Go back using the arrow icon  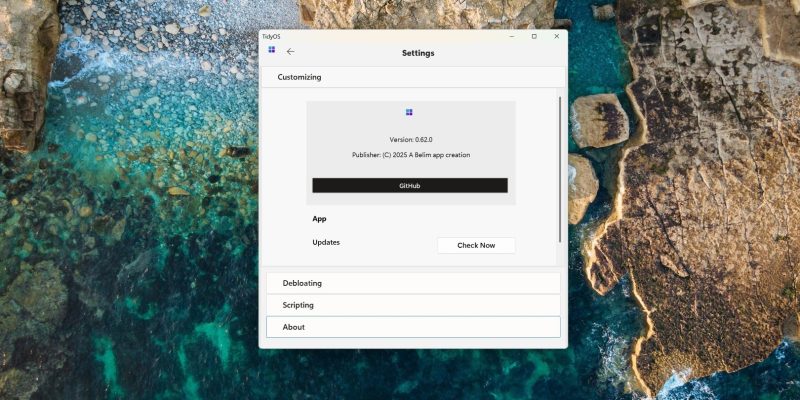291,52
